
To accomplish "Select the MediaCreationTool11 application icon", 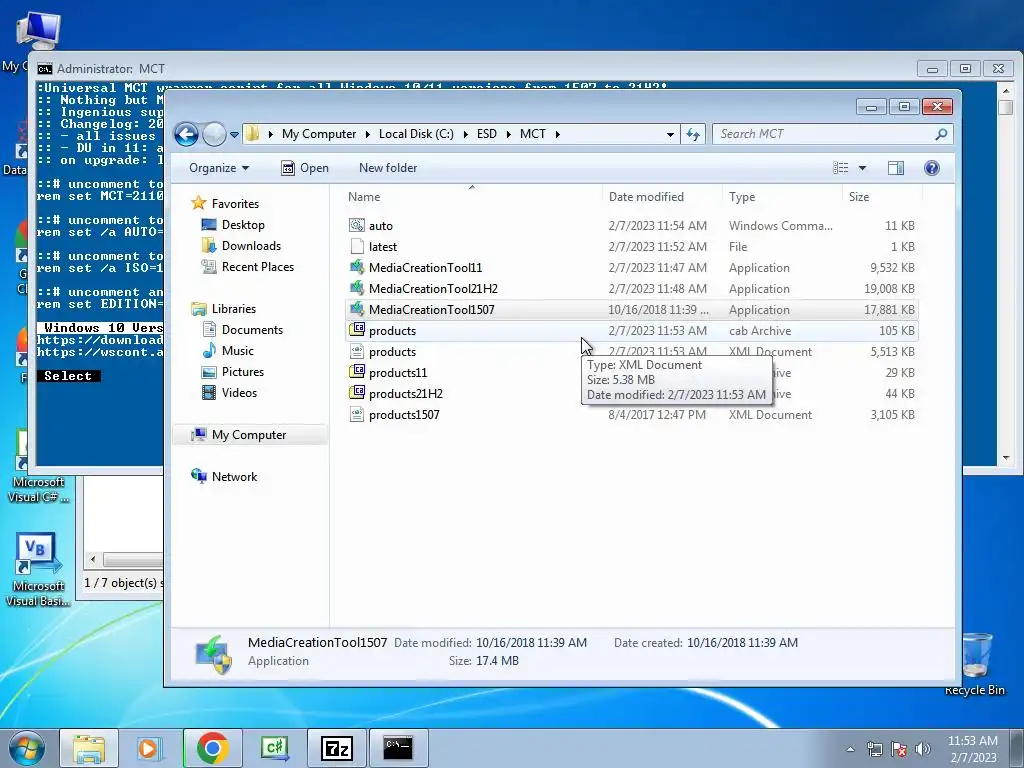I will 357,267.
